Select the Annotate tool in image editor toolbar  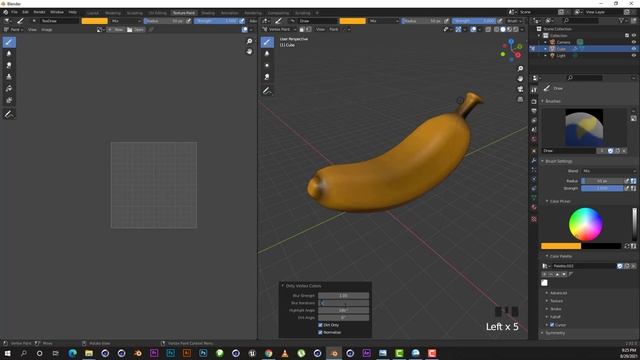tap(9, 115)
